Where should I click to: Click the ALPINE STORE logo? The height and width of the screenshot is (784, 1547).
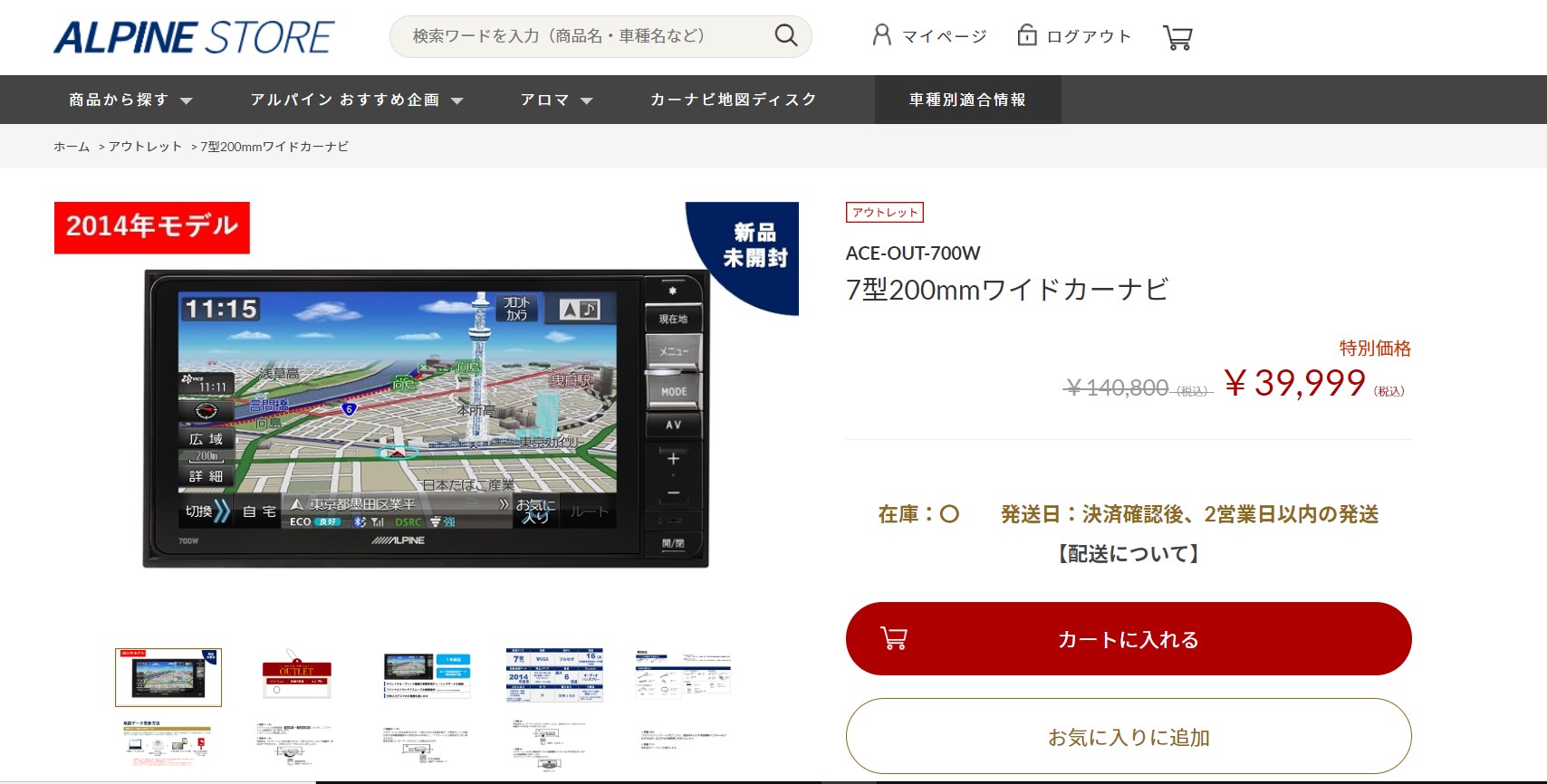tap(194, 37)
